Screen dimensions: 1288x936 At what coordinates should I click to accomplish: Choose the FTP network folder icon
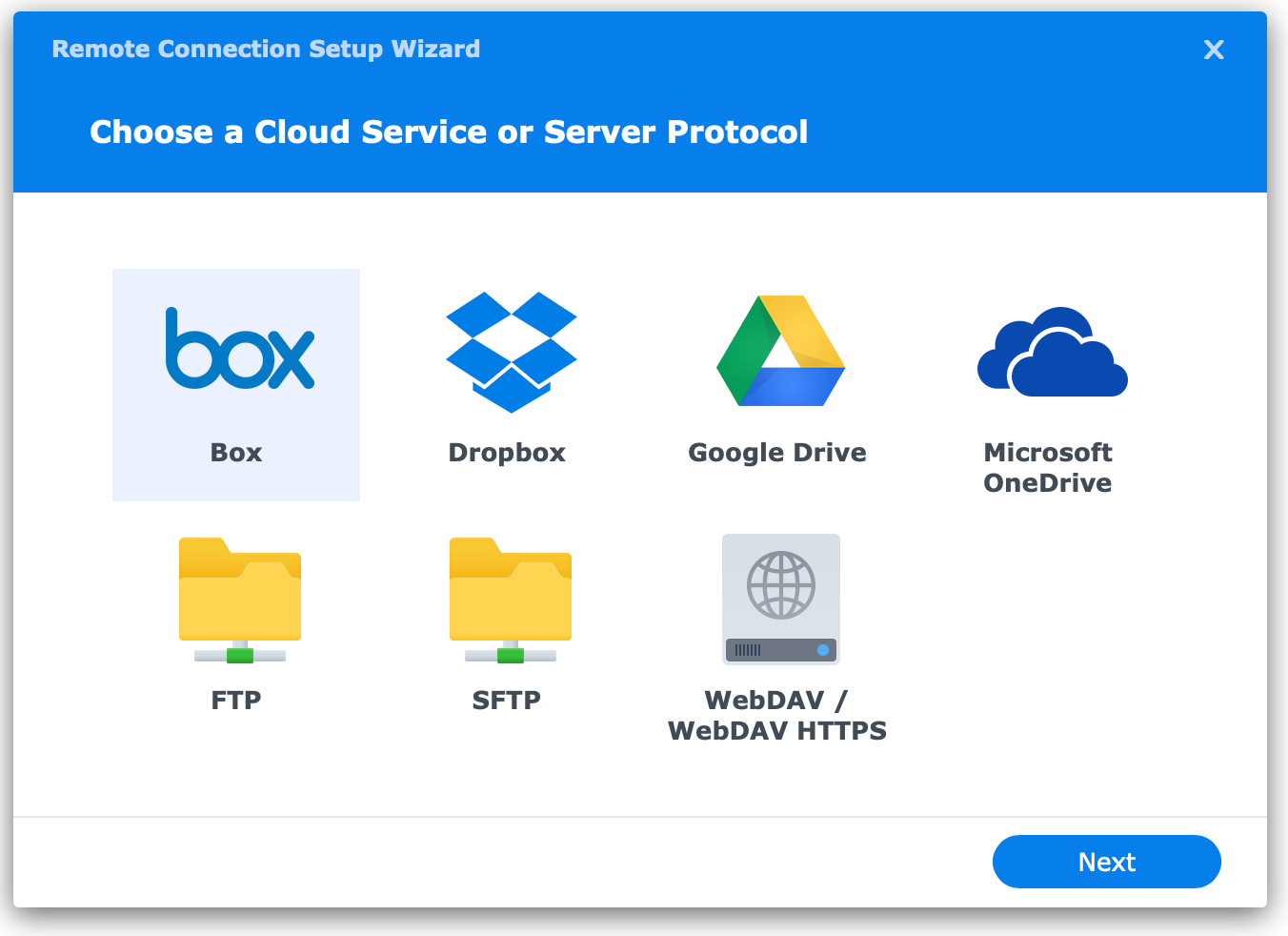point(240,600)
